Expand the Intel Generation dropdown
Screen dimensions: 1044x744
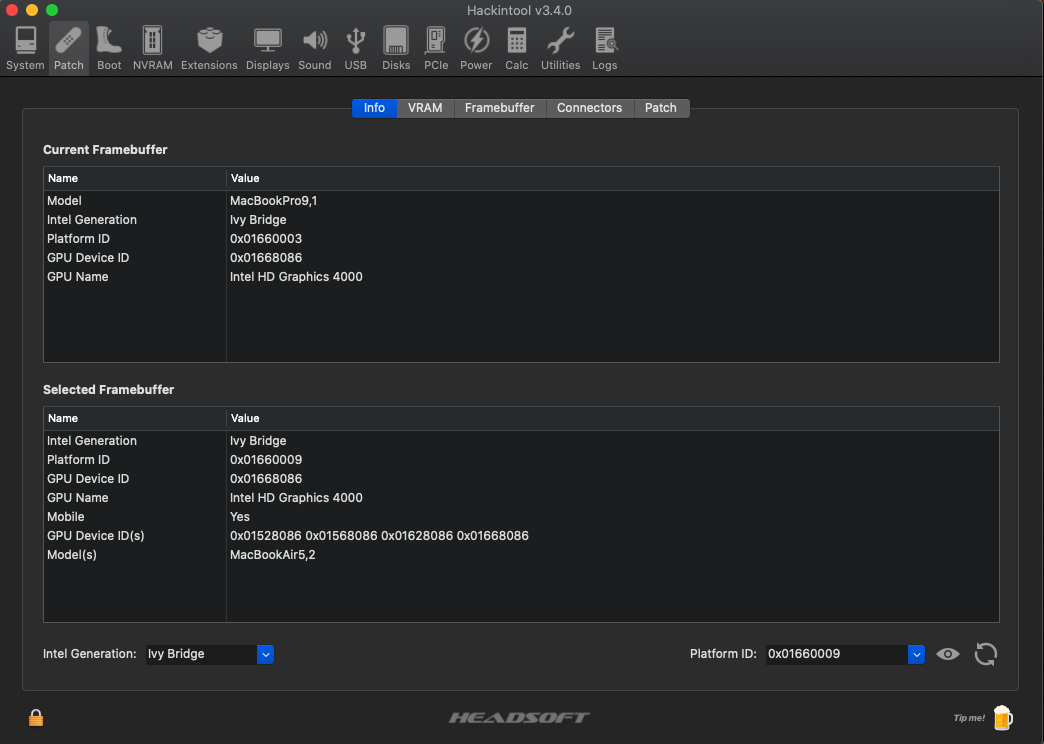[265, 654]
